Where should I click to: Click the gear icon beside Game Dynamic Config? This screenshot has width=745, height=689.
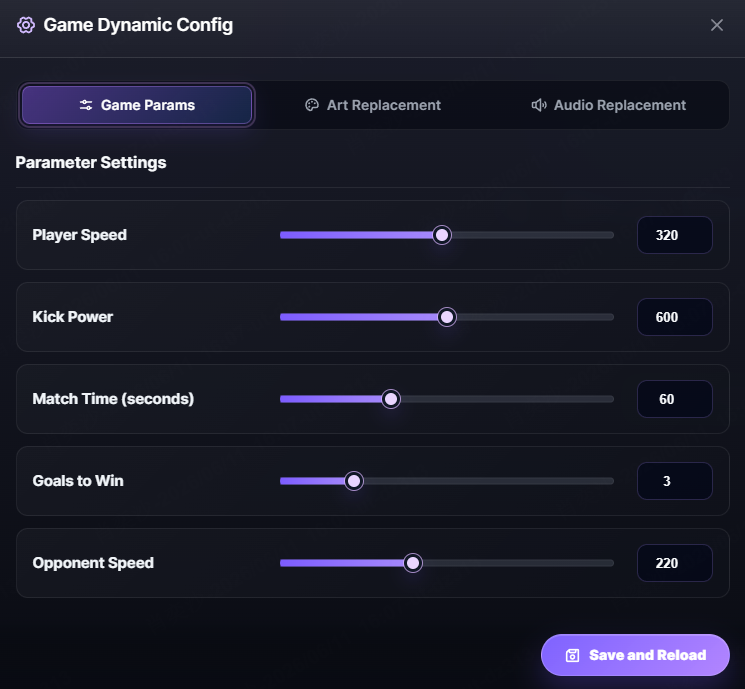tap(26, 25)
